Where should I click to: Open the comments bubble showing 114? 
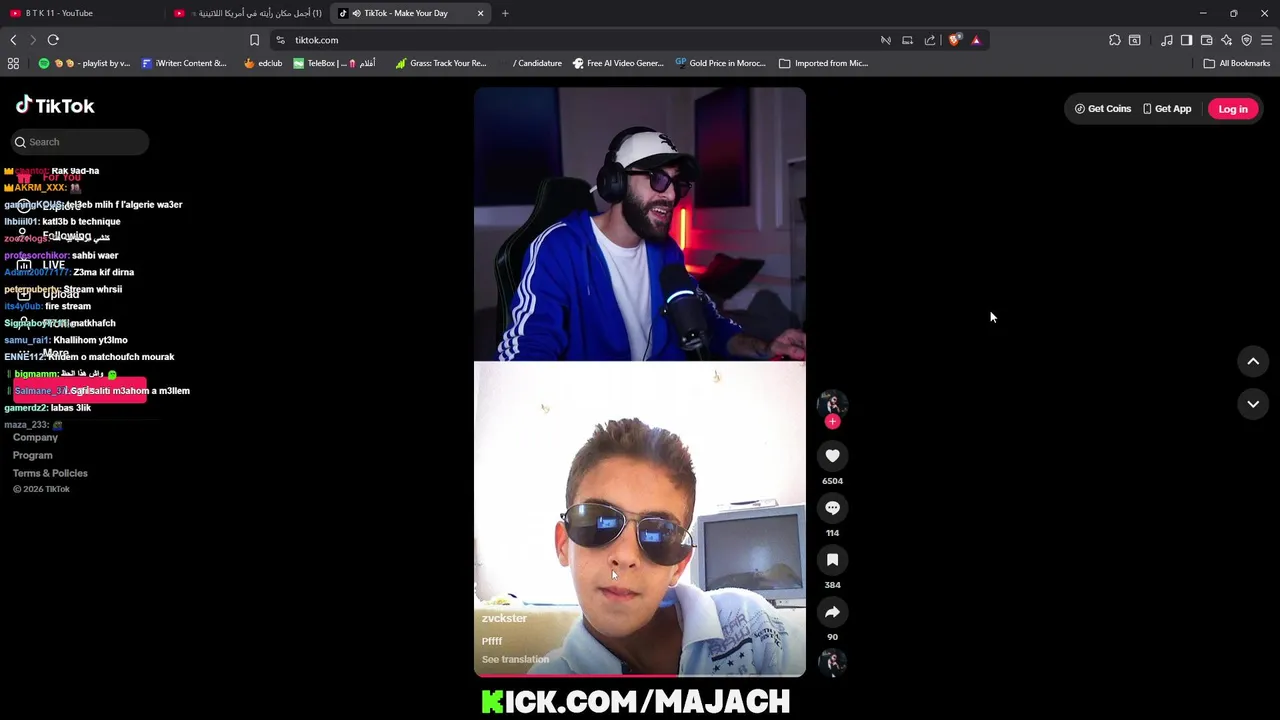[x=832, y=508]
